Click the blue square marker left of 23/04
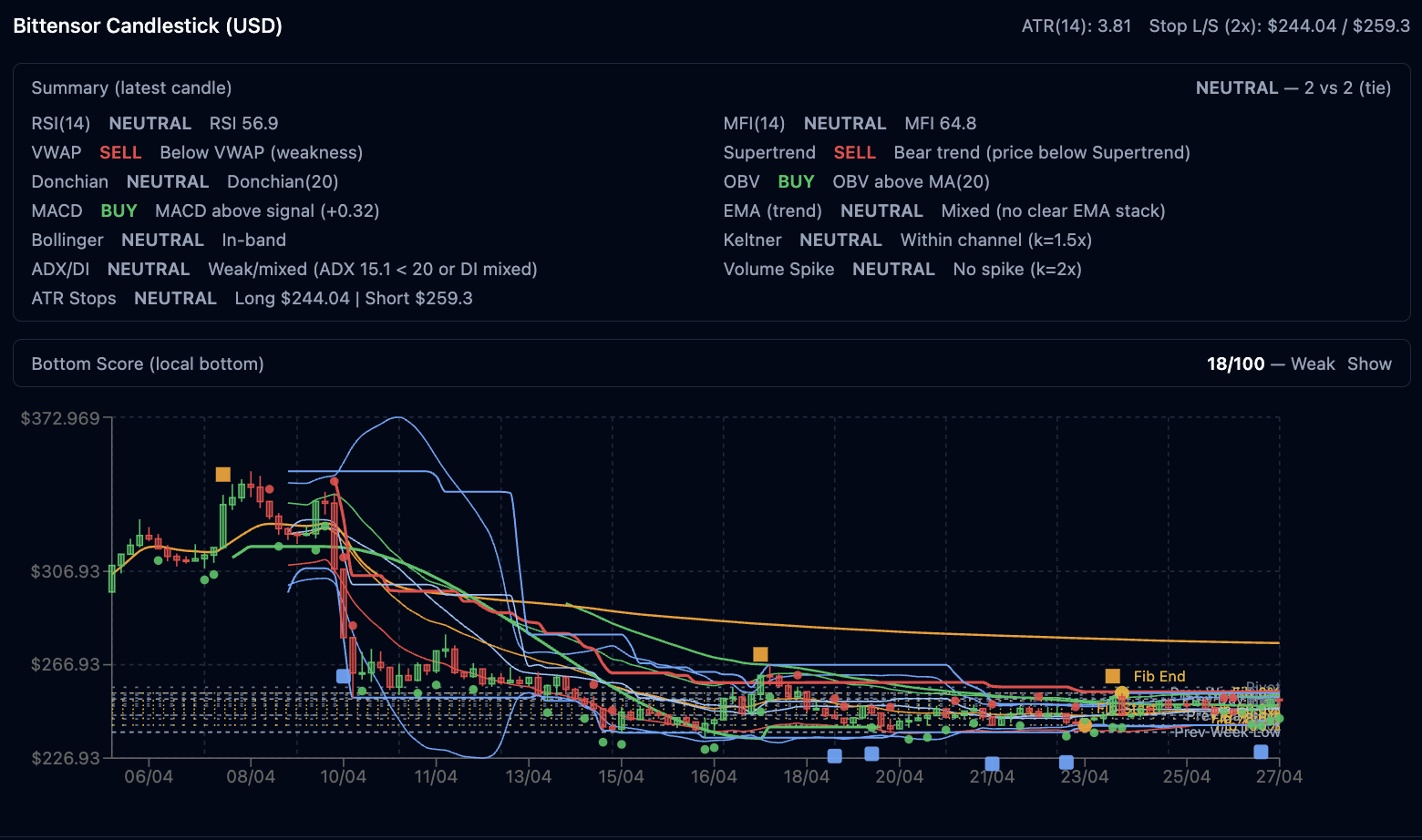Image resolution: width=1422 pixels, height=840 pixels. point(1066,762)
